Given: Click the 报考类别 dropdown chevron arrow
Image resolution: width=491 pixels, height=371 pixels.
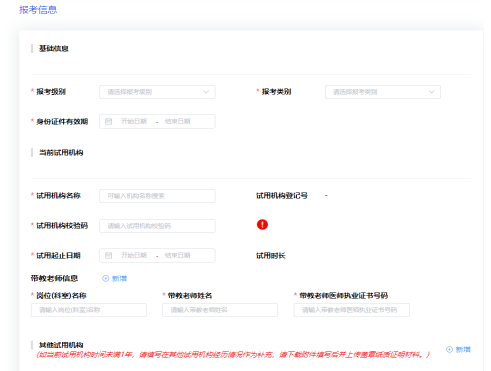Looking at the screenshot, I should click(431, 92).
